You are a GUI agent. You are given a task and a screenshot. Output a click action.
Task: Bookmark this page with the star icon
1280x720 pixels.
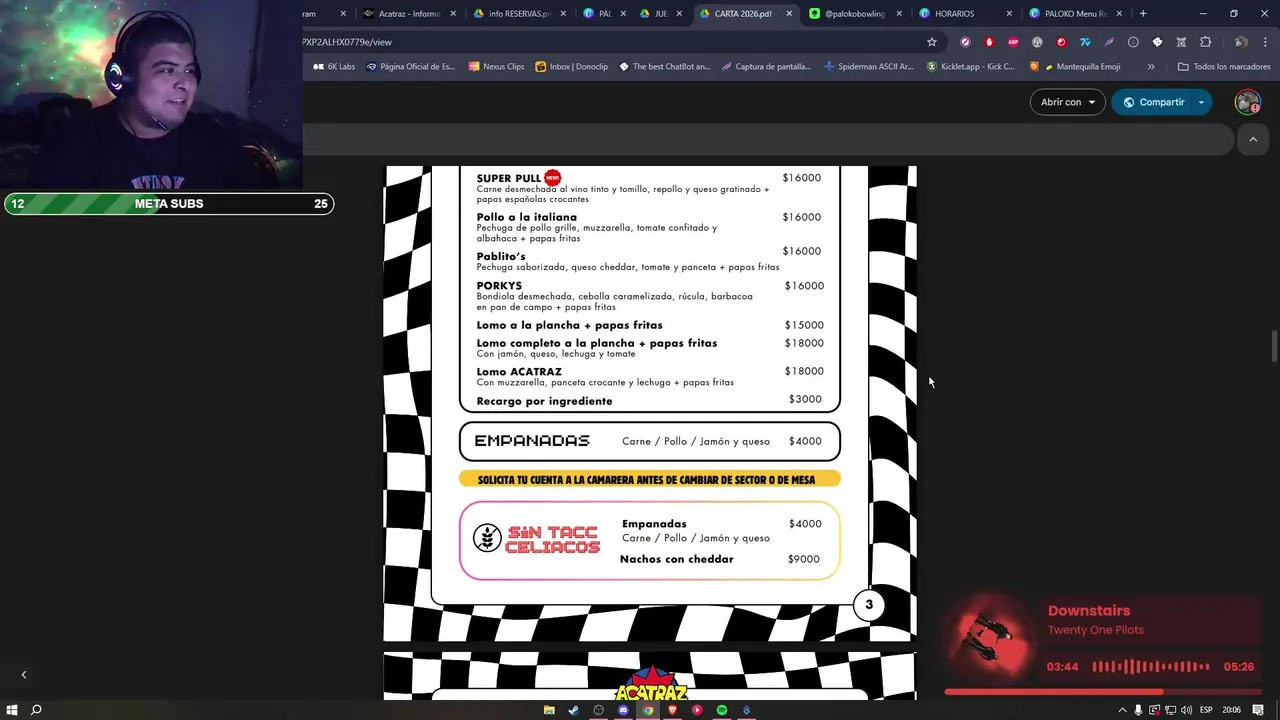coord(932,42)
